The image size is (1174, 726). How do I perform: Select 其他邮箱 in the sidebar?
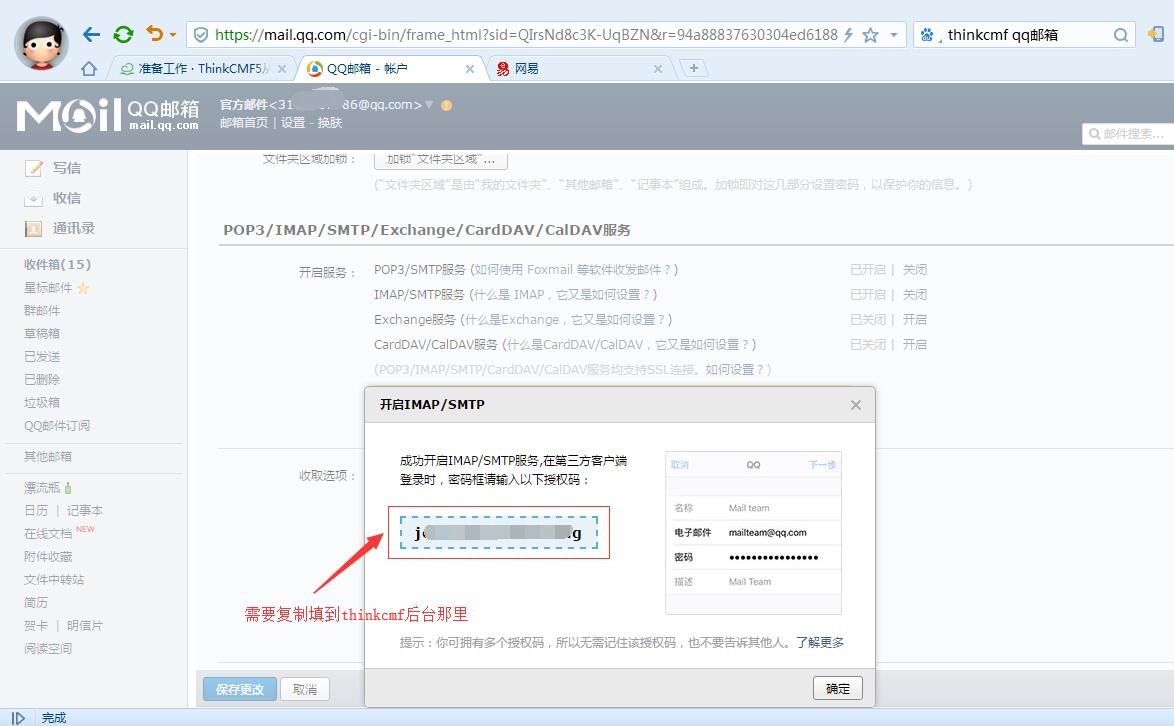(x=48, y=457)
